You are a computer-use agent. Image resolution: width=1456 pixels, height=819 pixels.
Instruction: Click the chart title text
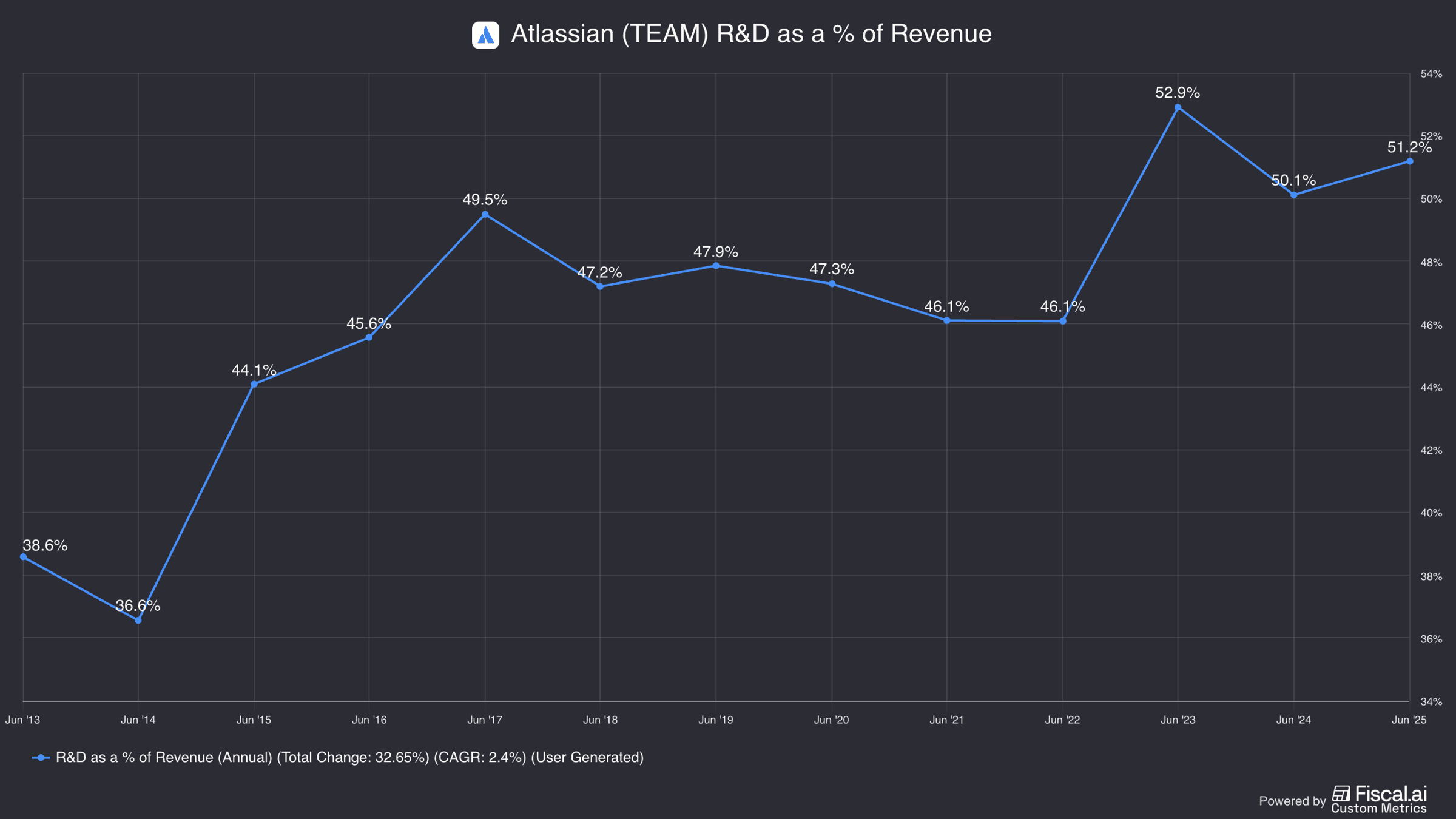click(x=751, y=34)
